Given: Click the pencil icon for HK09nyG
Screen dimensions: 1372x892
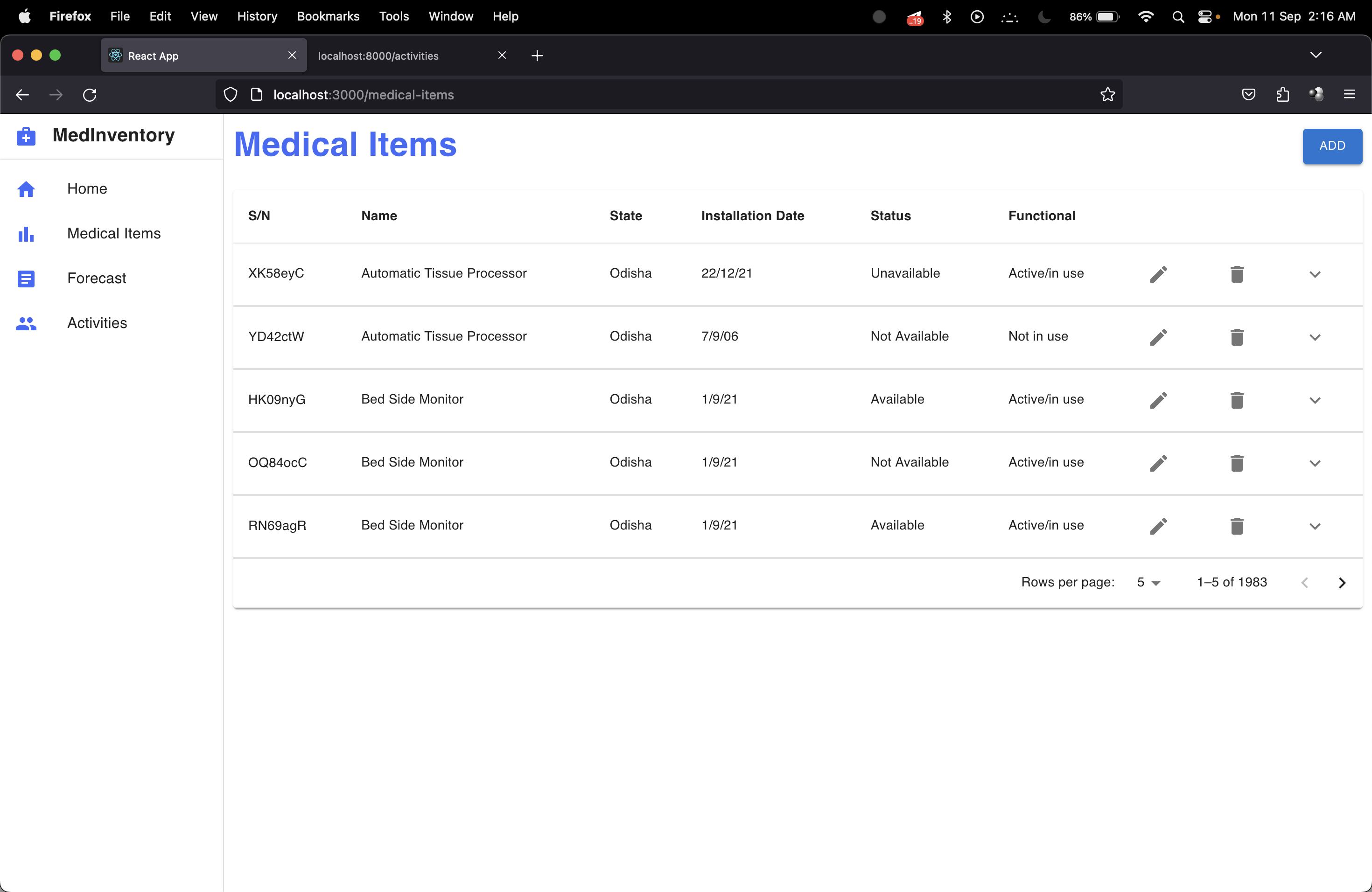Looking at the screenshot, I should tap(1158, 400).
